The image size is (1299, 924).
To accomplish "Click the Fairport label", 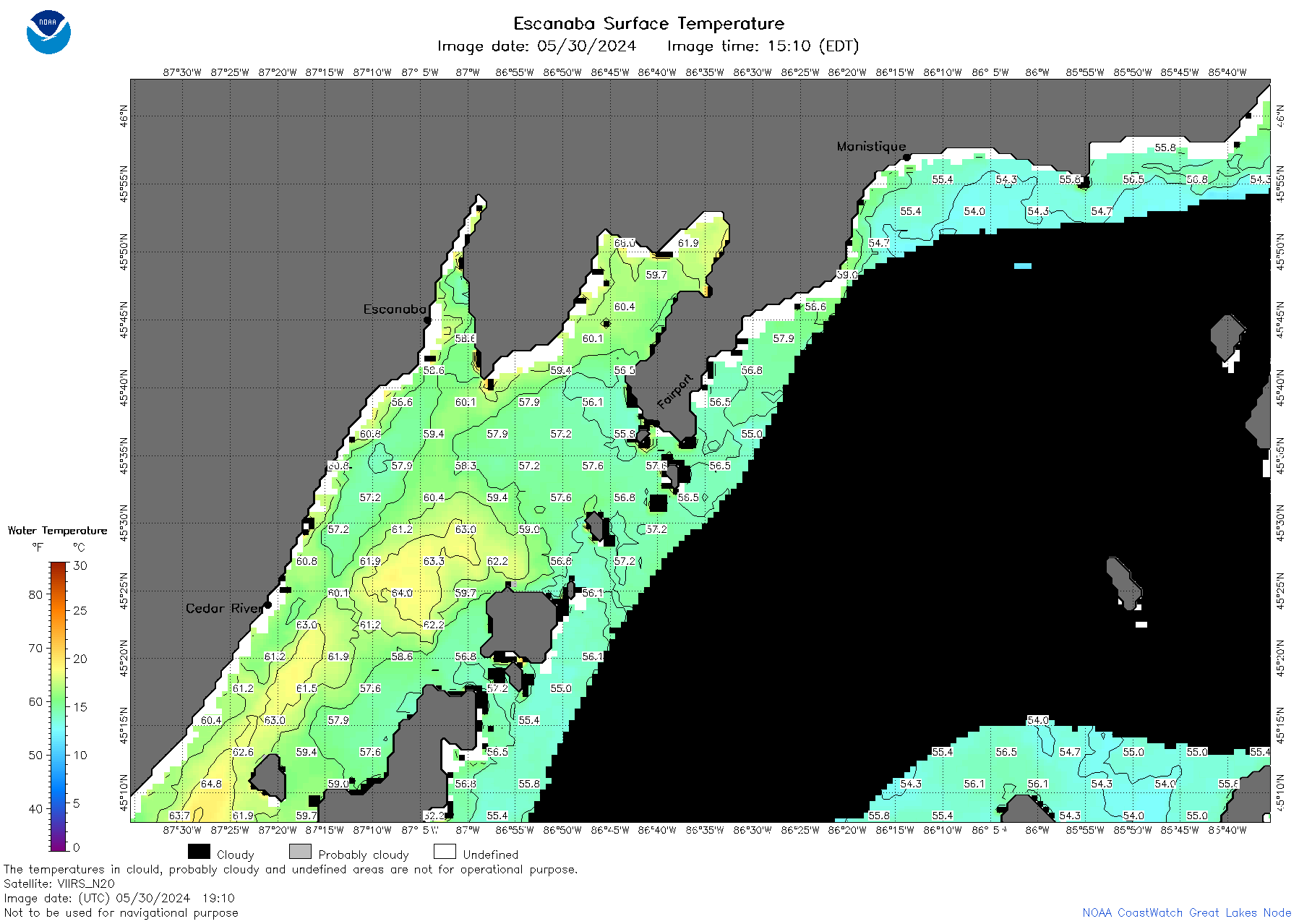I will tap(675, 391).
